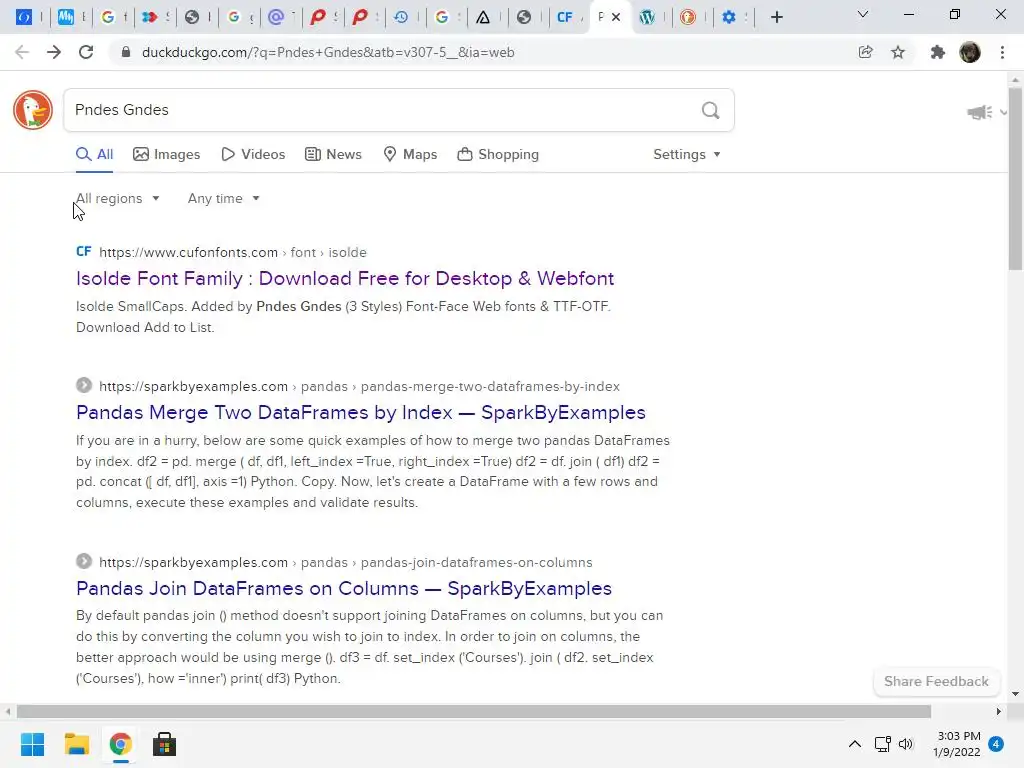Switch to the WordPress tab

pos(647,17)
